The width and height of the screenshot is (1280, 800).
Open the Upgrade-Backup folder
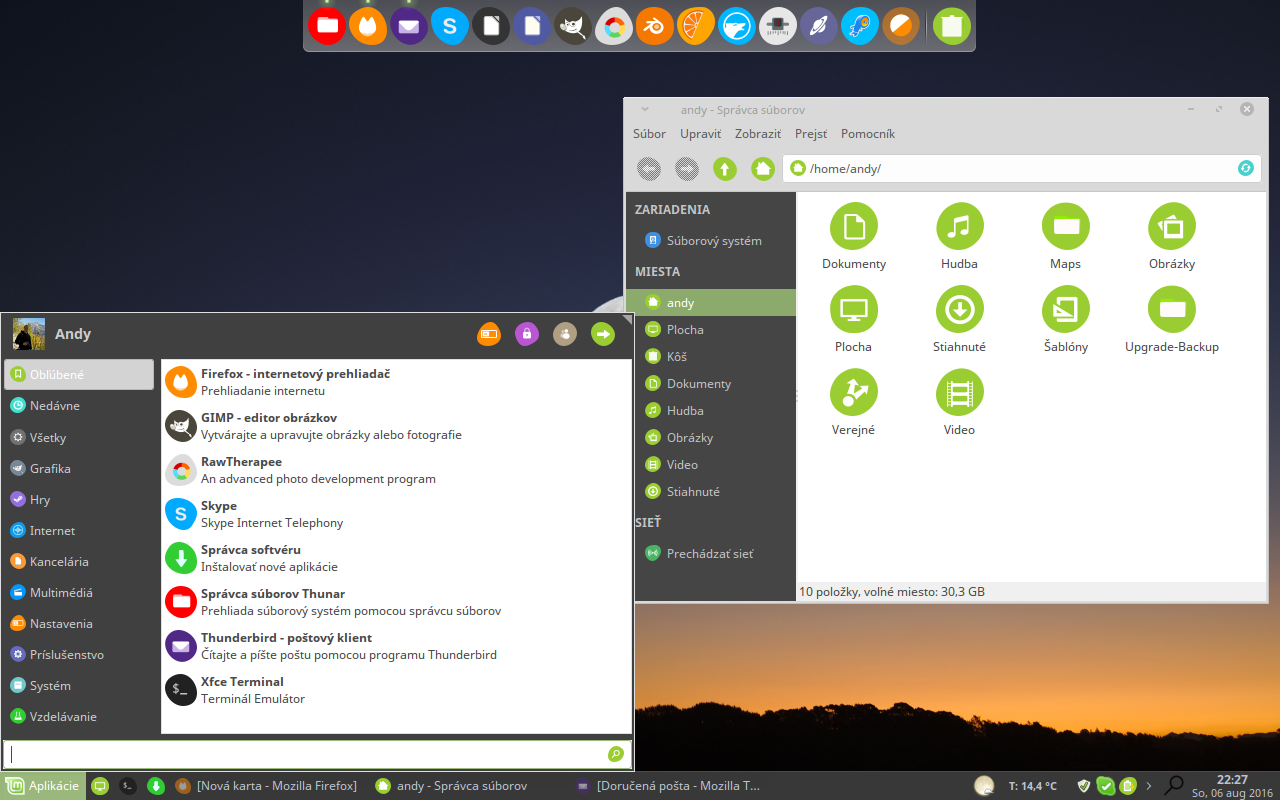click(x=1172, y=319)
